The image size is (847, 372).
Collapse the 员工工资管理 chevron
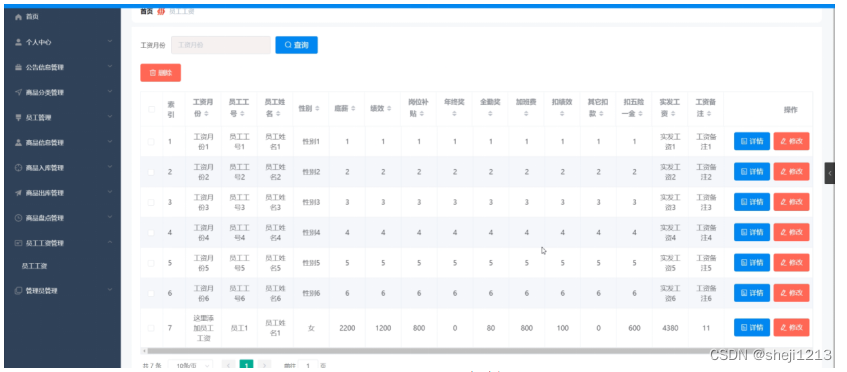110,242
